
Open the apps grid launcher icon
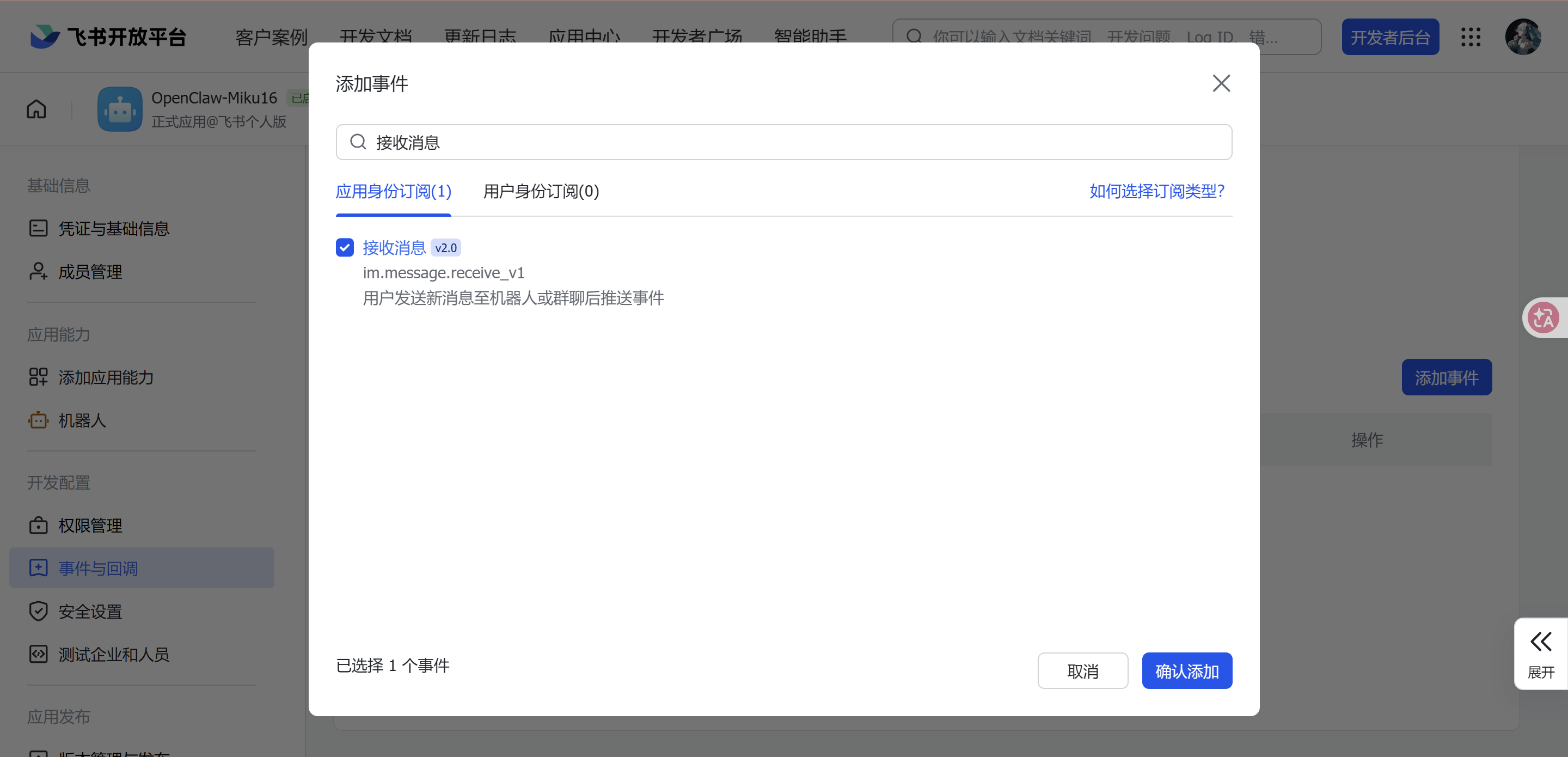(1471, 37)
